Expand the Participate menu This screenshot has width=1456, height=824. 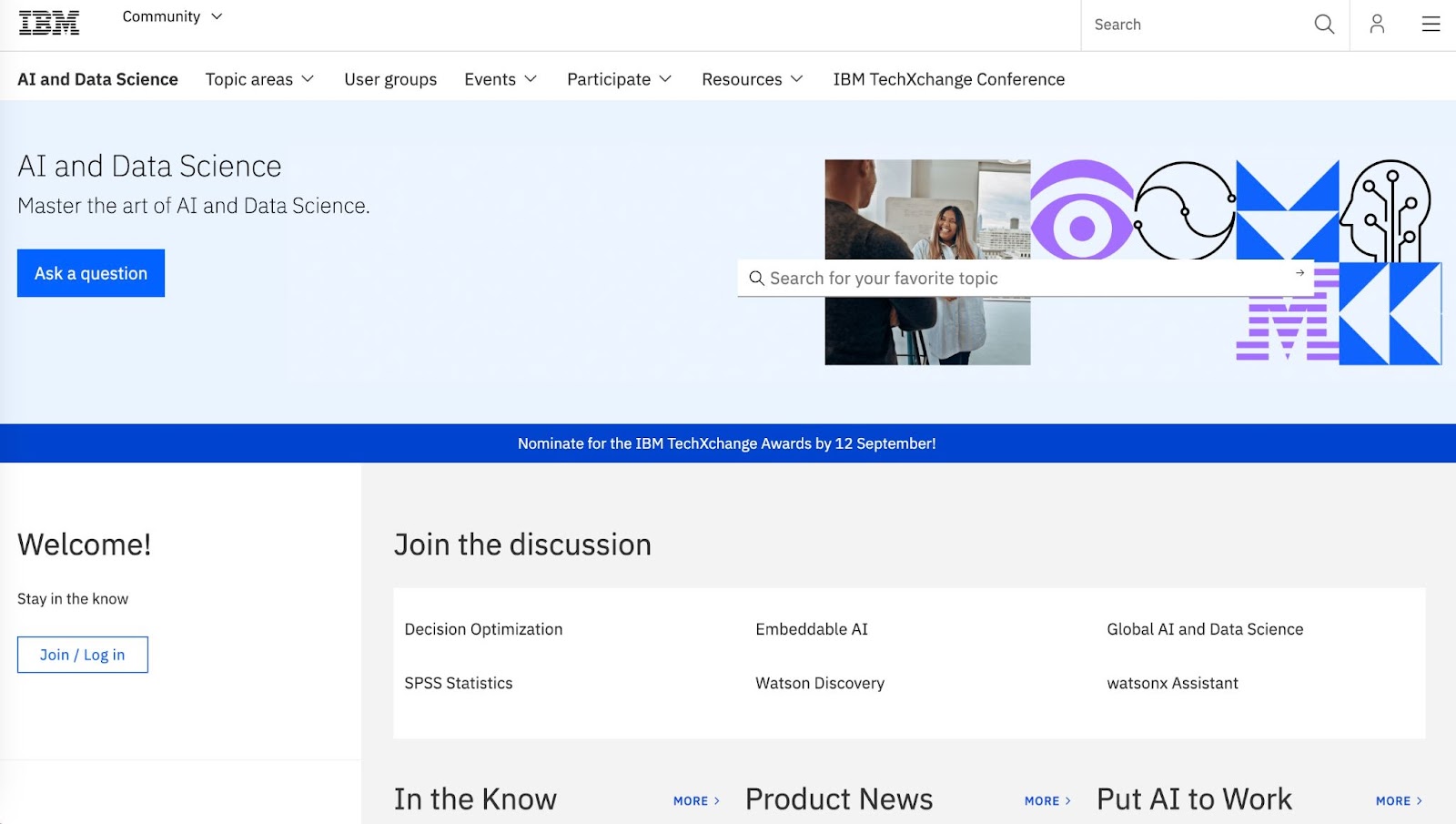click(619, 79)
